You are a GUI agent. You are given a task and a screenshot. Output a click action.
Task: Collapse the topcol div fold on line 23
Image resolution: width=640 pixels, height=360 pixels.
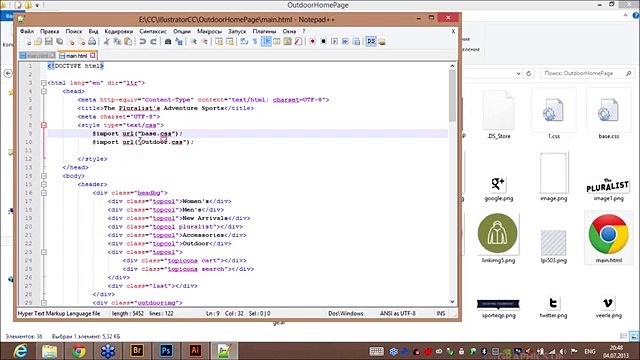44,252
